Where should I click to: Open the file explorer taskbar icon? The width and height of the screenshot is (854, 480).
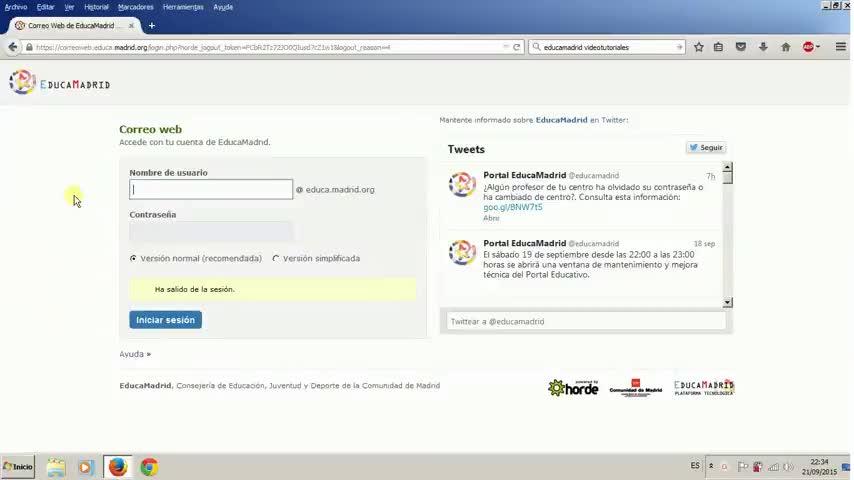point(56,467)
